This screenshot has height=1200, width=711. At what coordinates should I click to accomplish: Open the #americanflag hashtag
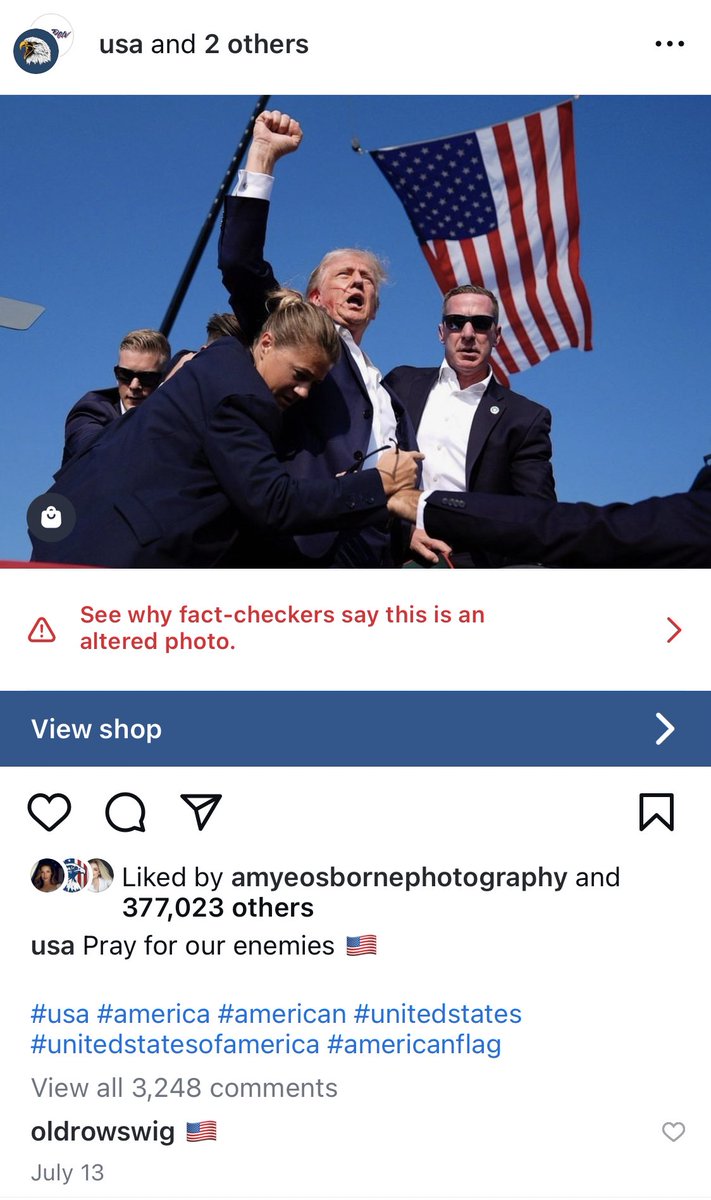(414, 1045)
